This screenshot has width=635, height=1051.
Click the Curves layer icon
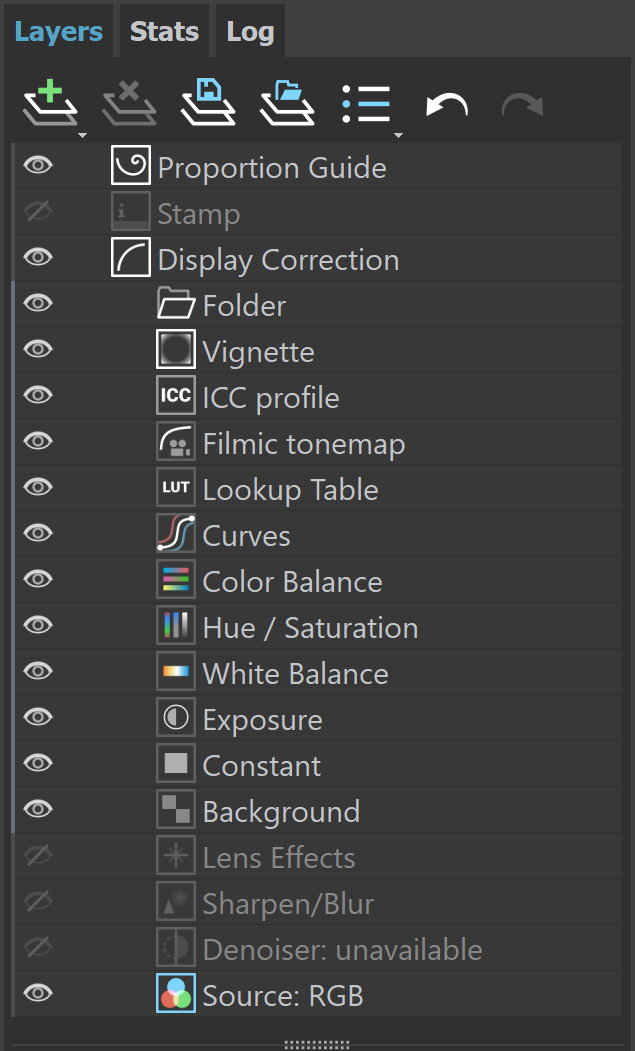[x=176, y=533]
